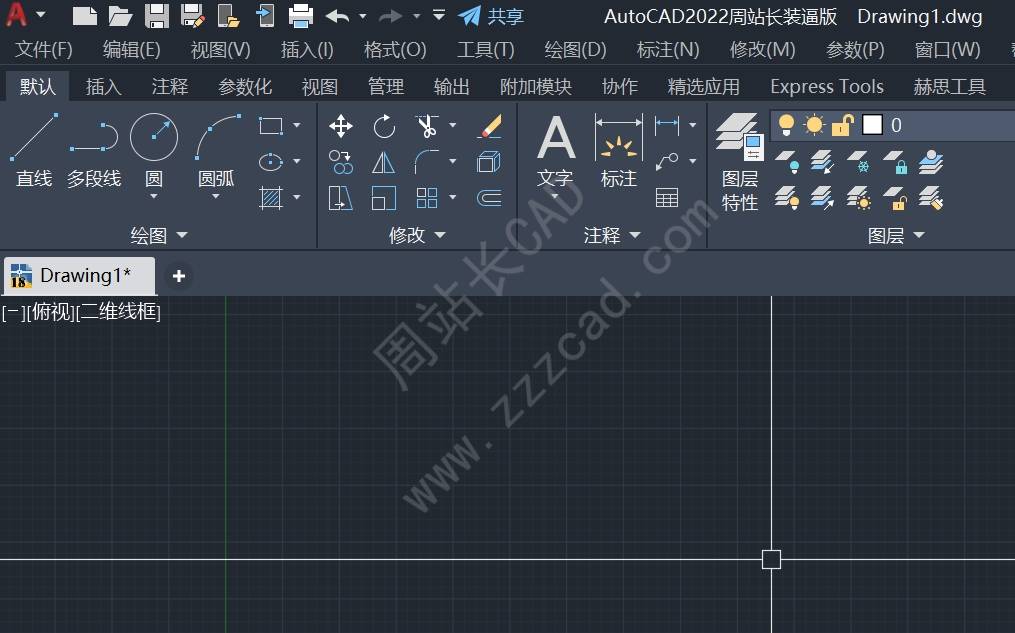Select the Scale tool
Viewport: 1015px width, 633px height.
point(384,198)
